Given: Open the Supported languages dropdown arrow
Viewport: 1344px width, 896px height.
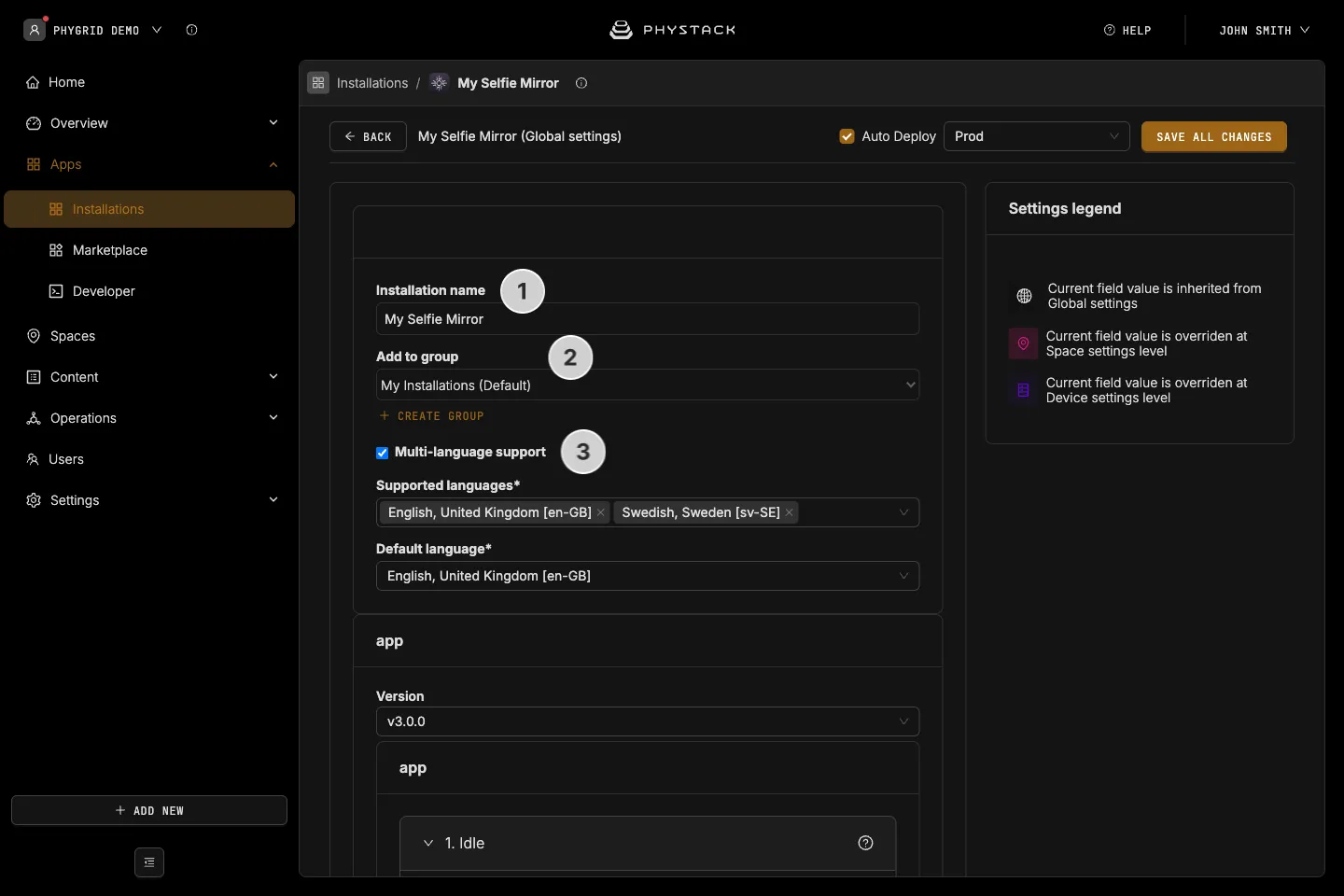Looking at the screenshot, I should (903, 512).
